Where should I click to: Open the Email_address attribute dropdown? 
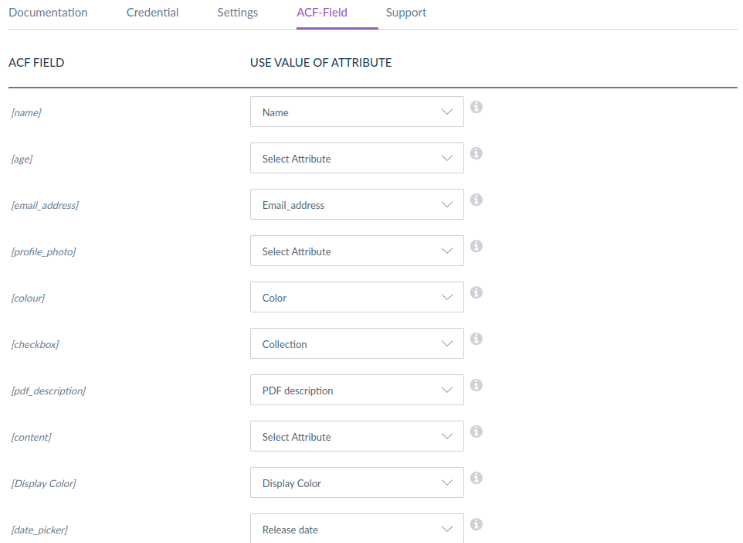click(356, 205)
